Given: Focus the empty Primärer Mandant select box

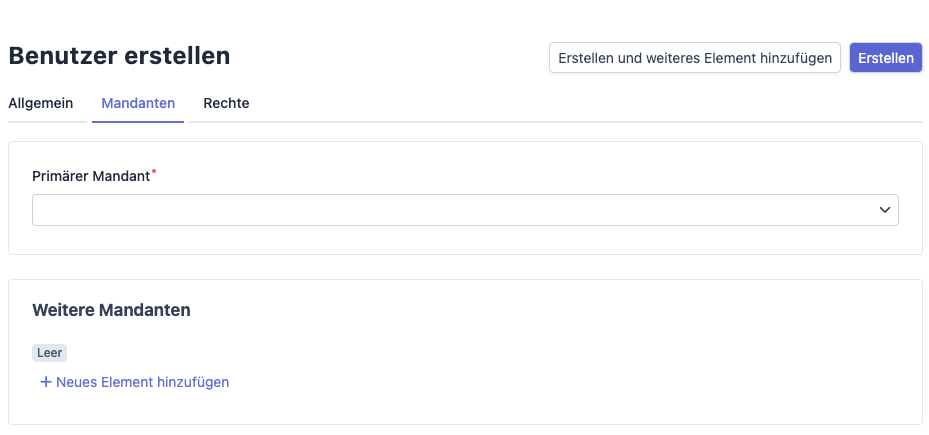Looking at the screenshot, I should pyautogui.click(x=465, y=210).
